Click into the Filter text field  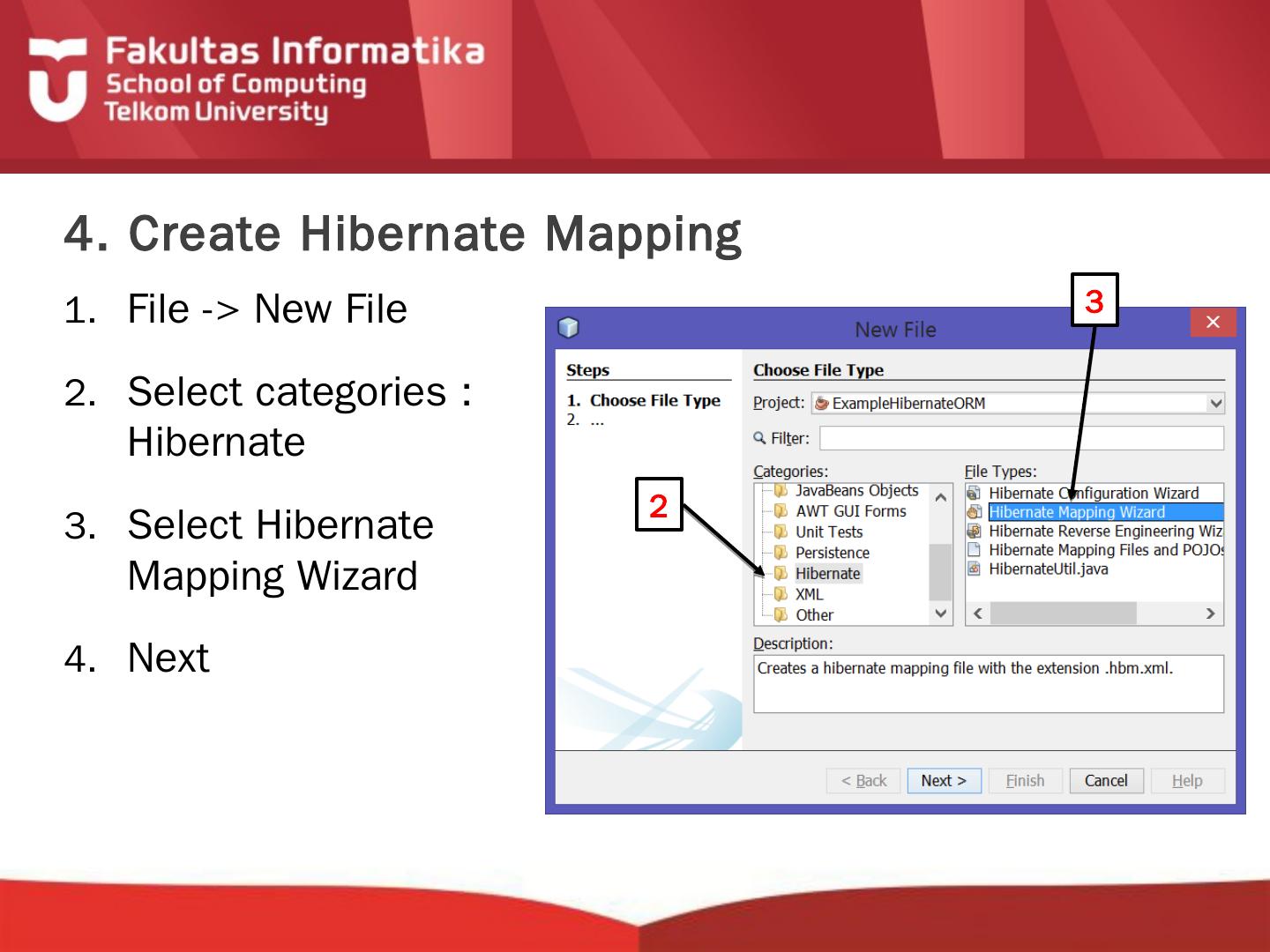point(1021,438)
